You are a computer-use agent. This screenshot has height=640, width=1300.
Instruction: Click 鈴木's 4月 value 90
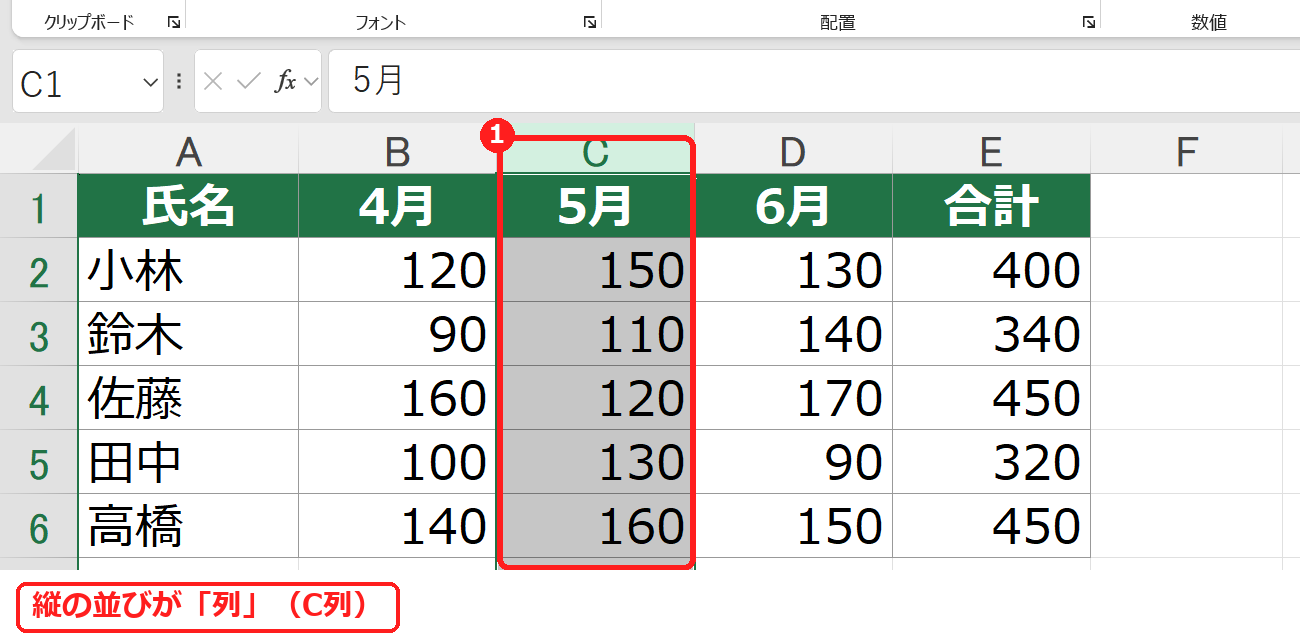pos(397,334)
